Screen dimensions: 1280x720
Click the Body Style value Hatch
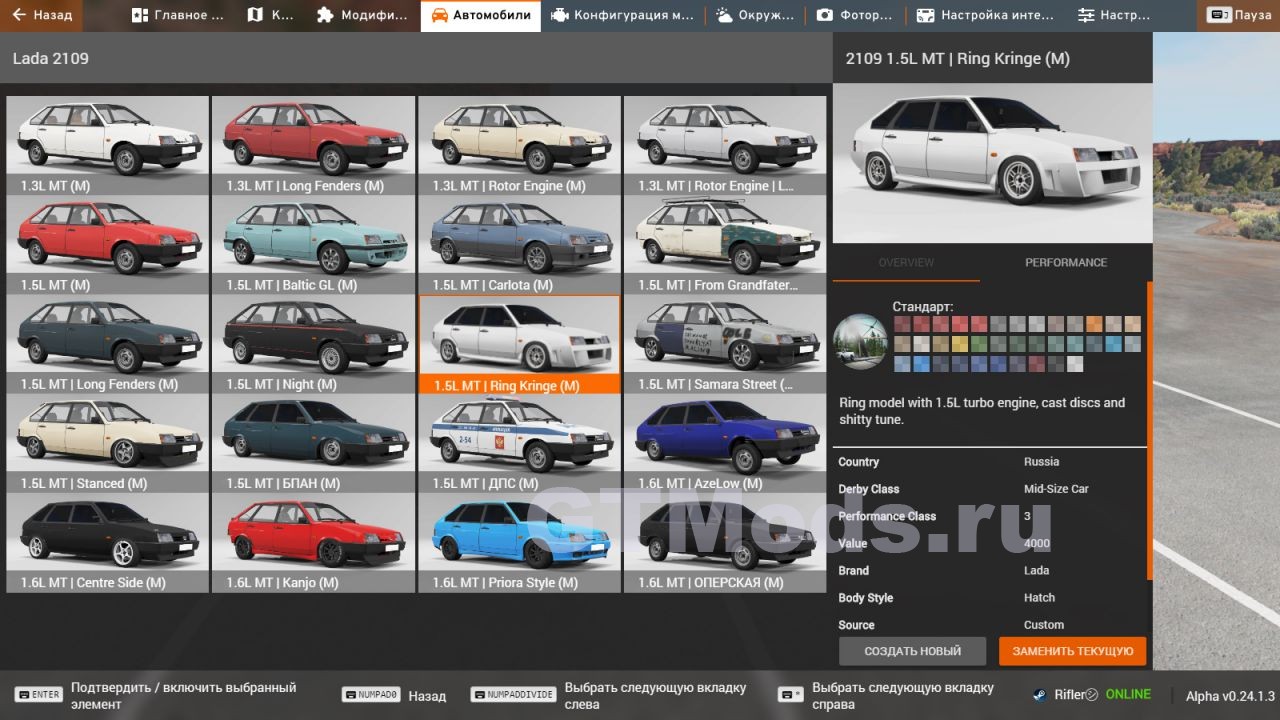coord(1039,598)
